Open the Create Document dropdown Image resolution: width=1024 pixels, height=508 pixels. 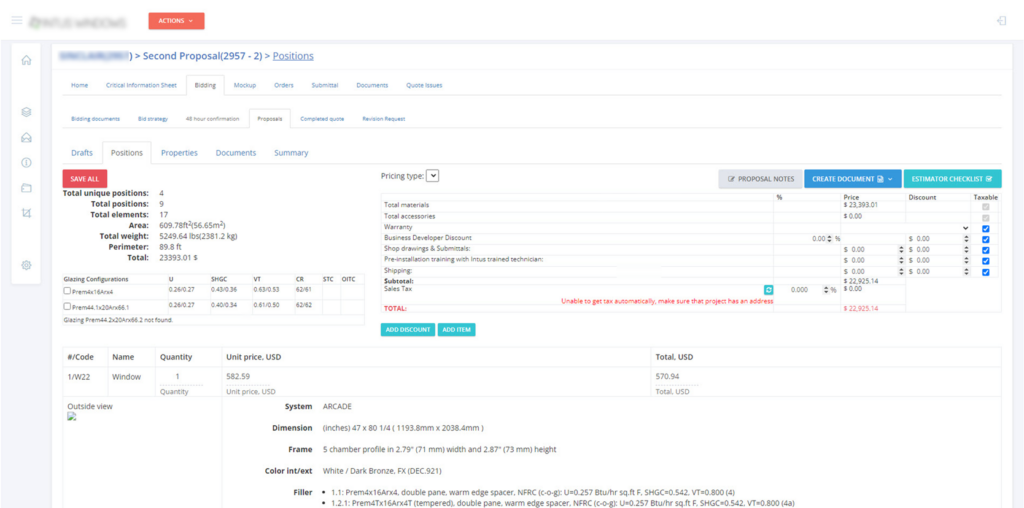(x=852, y=178)
